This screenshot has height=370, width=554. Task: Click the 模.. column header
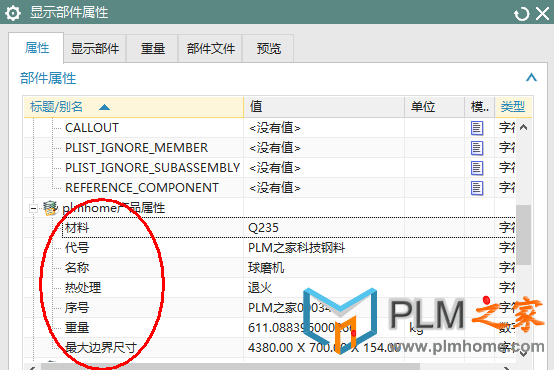coord(479,107)
